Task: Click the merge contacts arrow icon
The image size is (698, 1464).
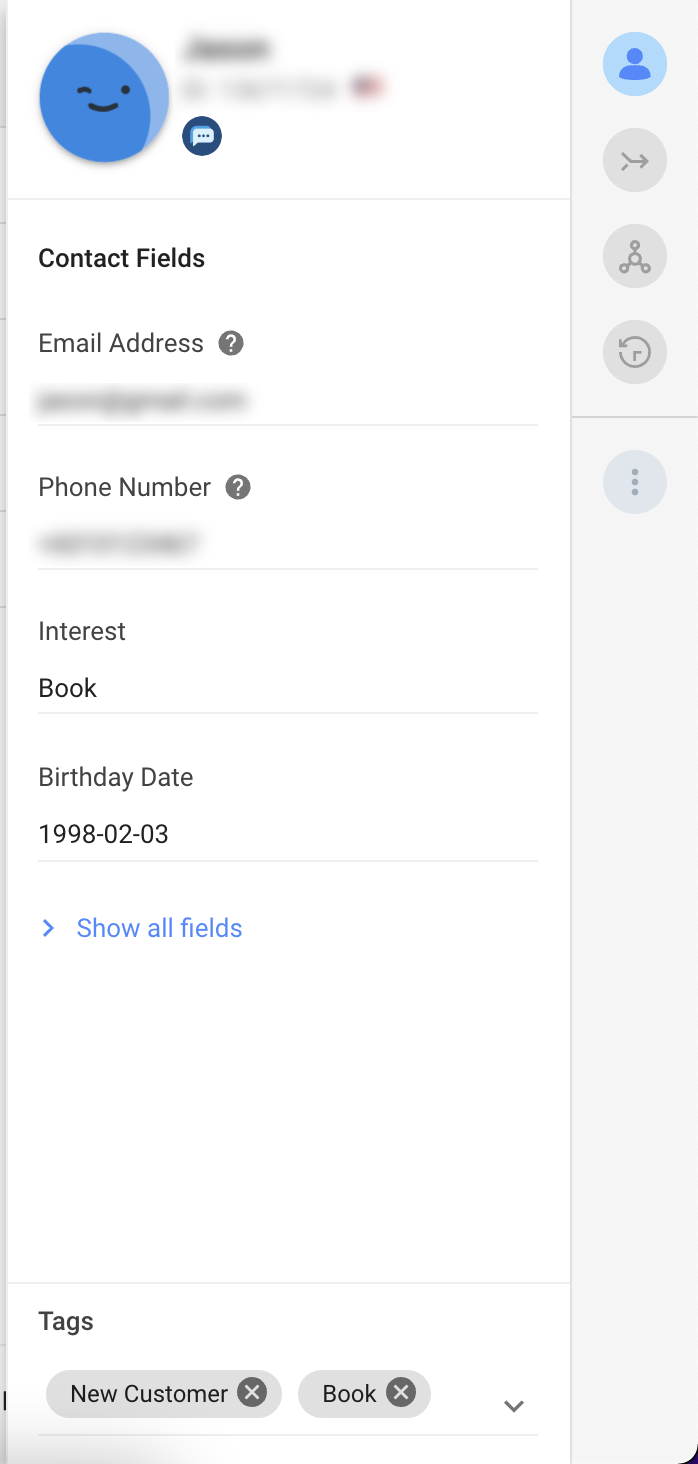Action: pyautogui.click(x=634, y=160)
